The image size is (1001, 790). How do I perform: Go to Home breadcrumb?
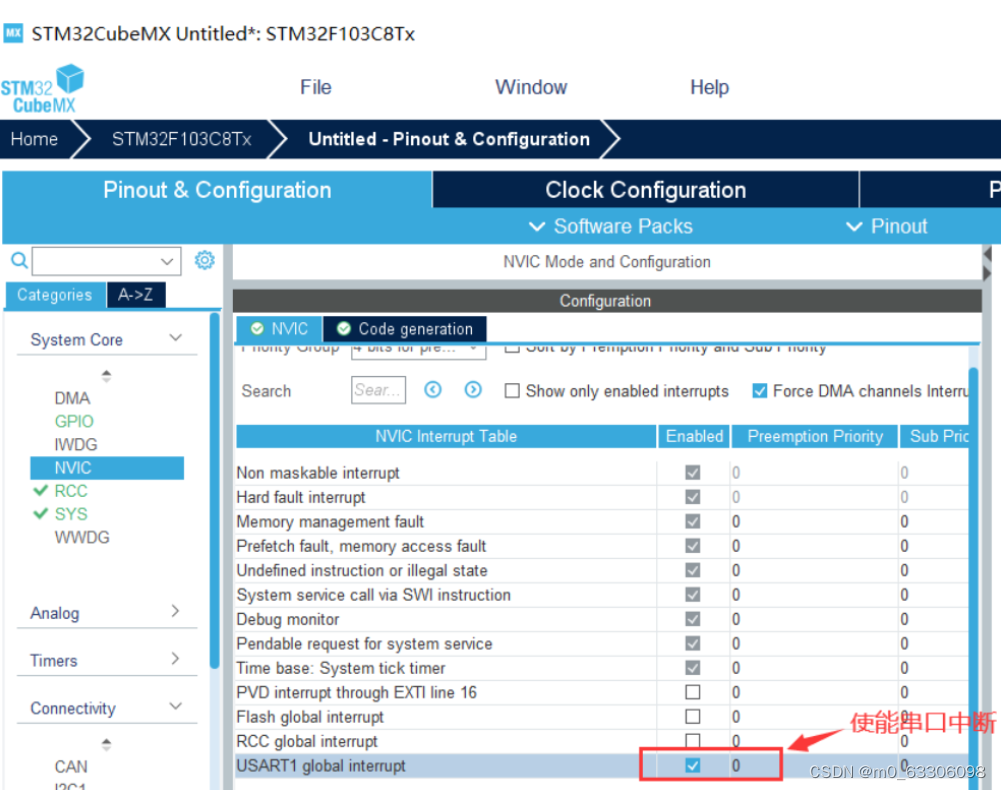pos(34,139)
